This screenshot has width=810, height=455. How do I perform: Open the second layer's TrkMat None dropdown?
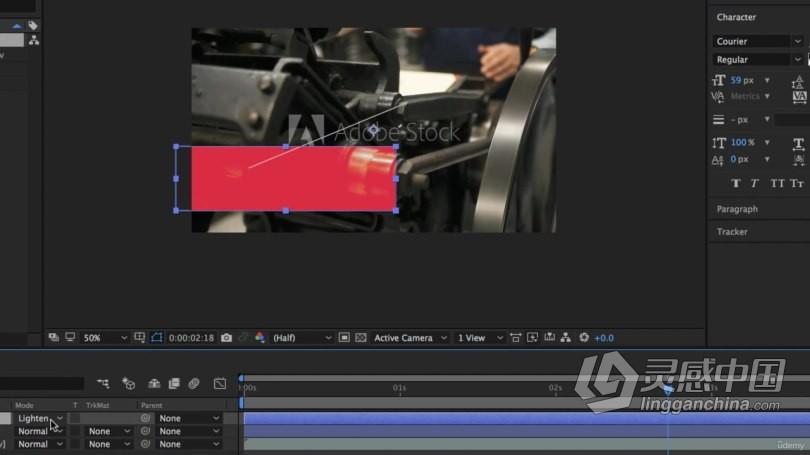[108, 431]
